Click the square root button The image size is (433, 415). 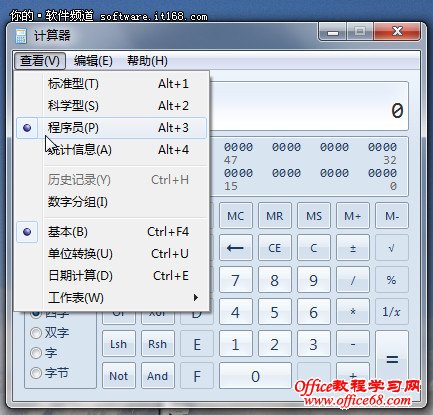click(x=392, y=248)
